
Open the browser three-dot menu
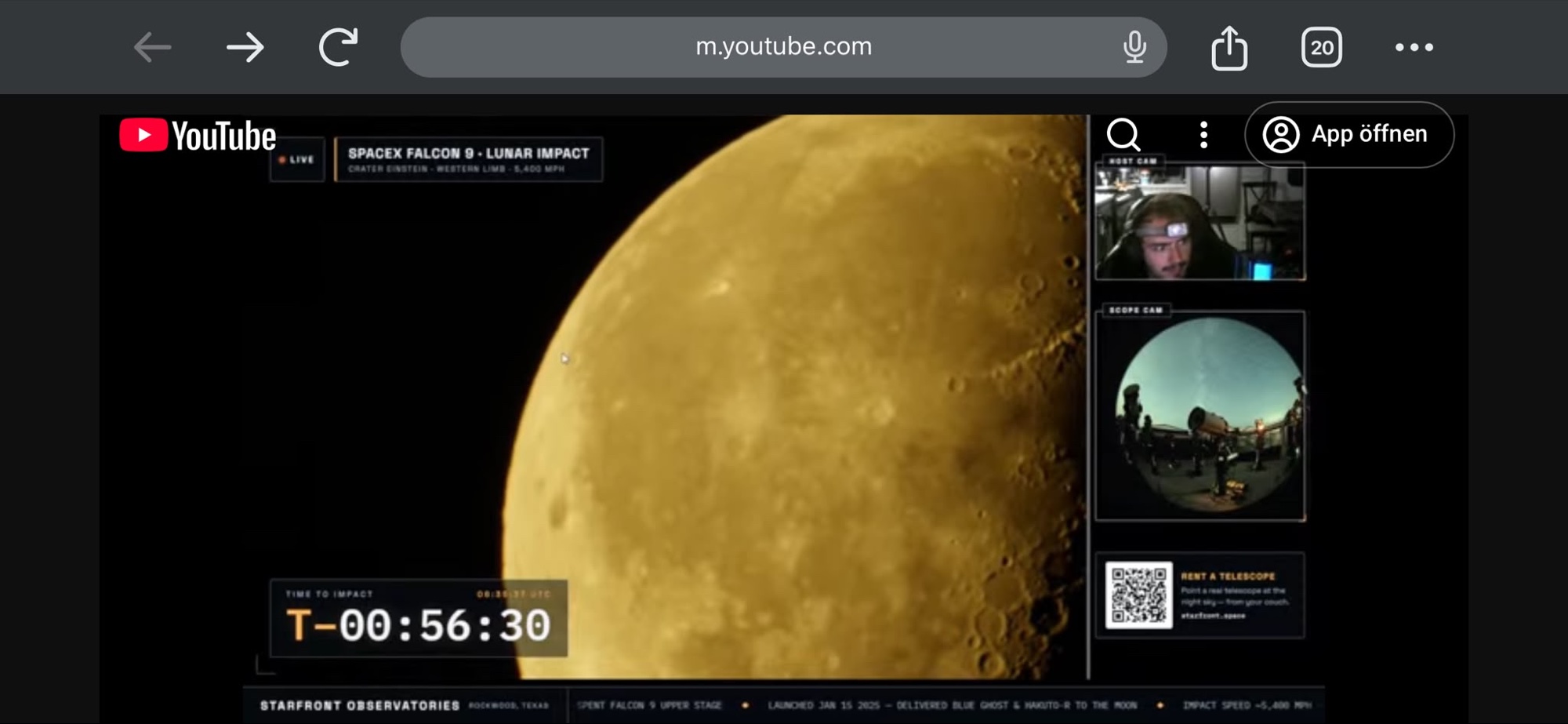(x=1414, y=48)
